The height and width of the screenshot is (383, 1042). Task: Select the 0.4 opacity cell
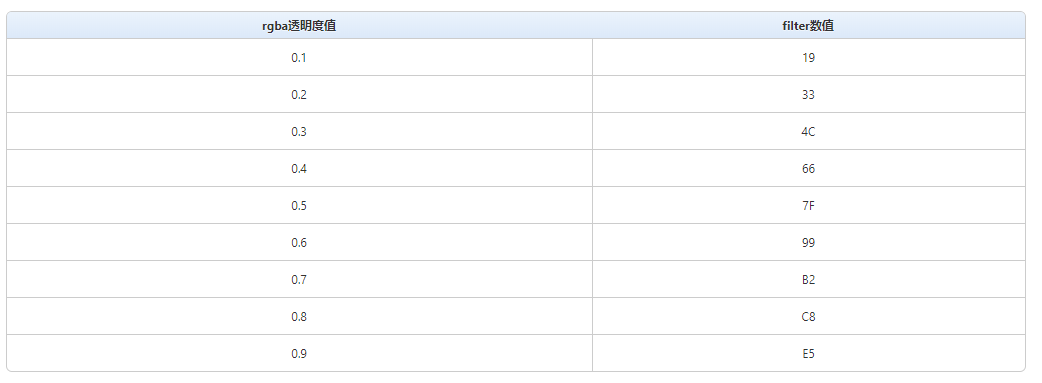[299, 168]
